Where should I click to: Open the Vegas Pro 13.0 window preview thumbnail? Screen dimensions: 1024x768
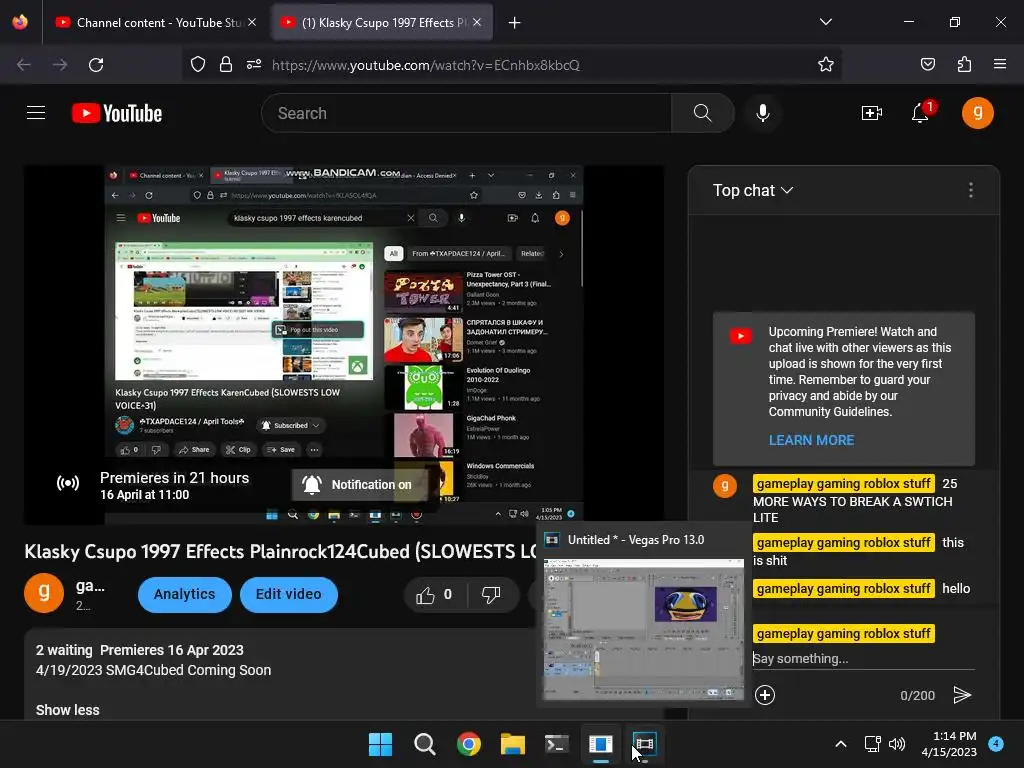tap(643, 629)
